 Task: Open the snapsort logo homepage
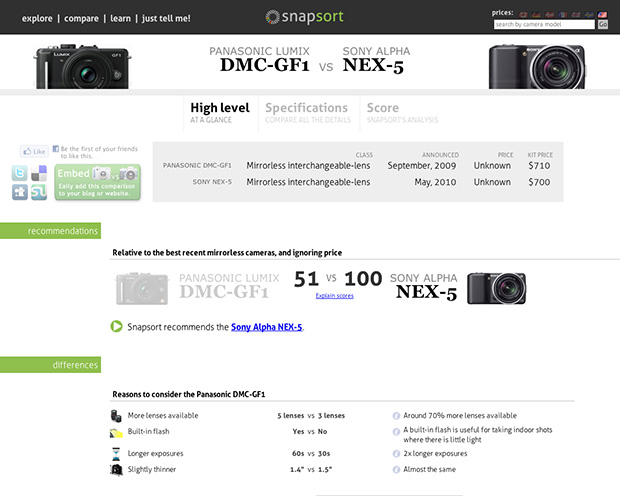[304, 17]
